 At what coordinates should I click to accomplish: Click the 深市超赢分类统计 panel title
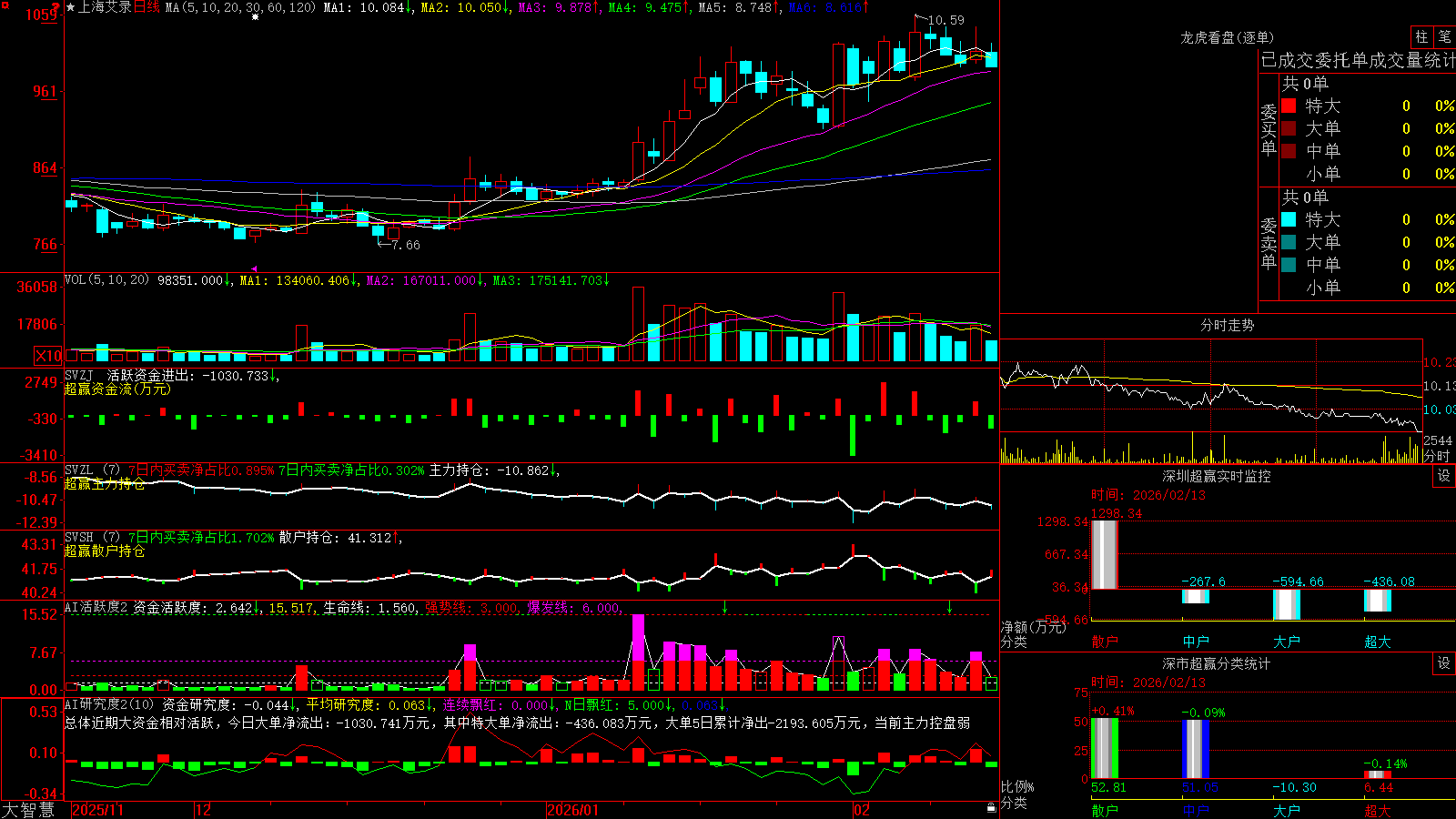tap(1216, 663)
